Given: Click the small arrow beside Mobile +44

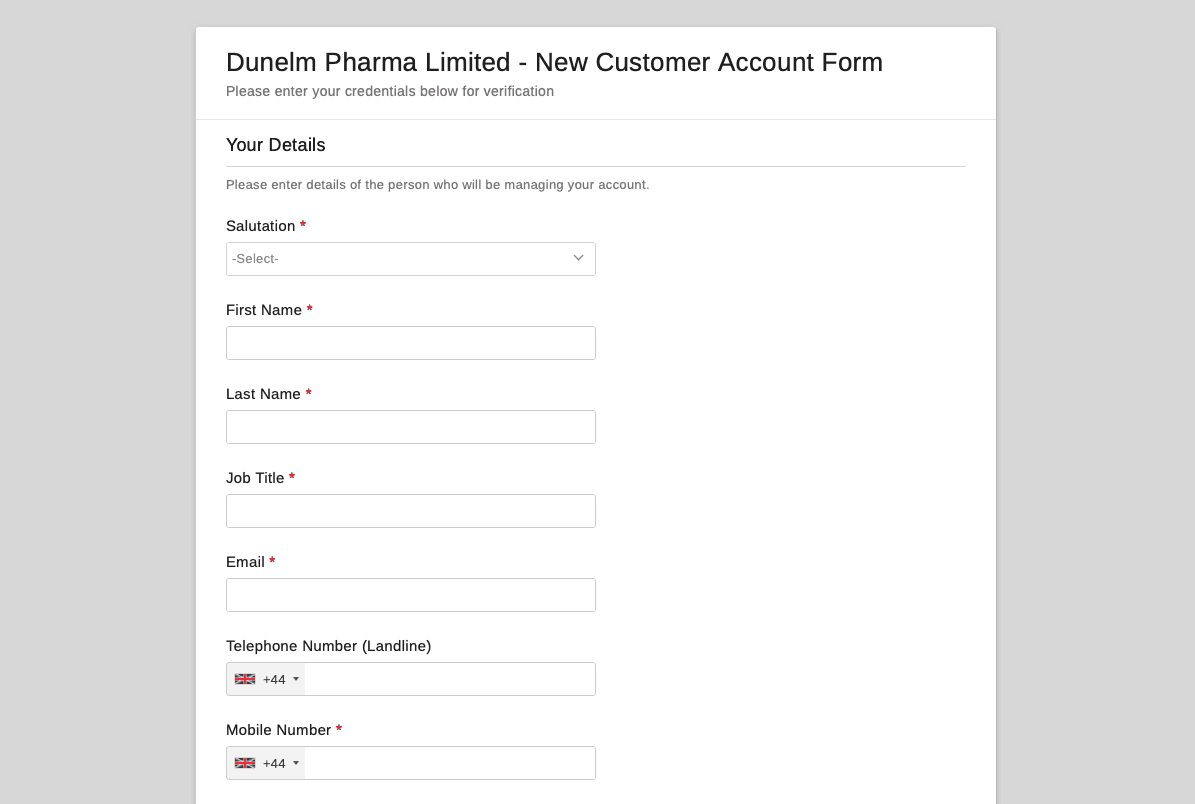Looking at the screenshot, I should pos(296,764).
